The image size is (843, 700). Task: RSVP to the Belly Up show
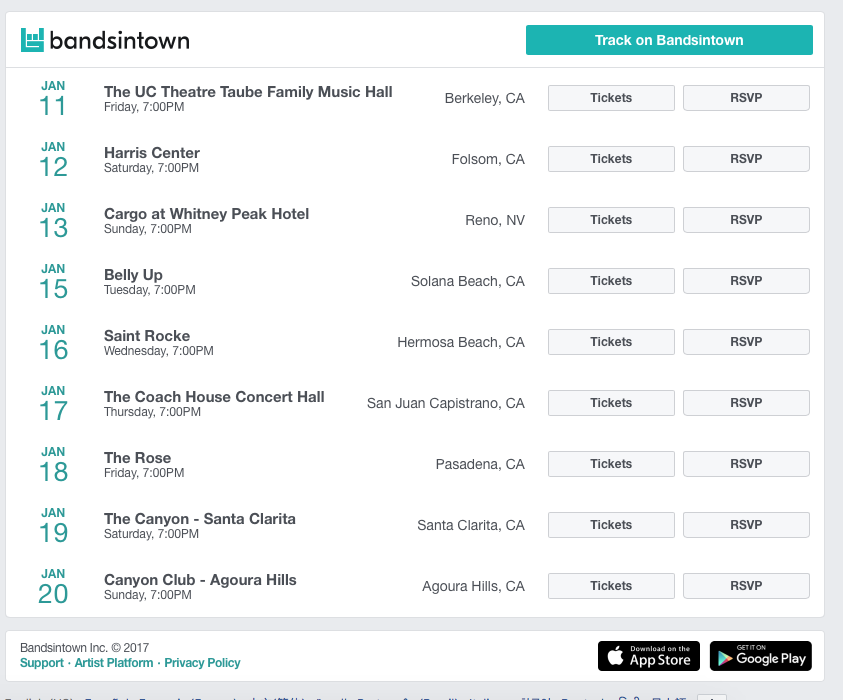pyautogui.click(x=746, y=281)
